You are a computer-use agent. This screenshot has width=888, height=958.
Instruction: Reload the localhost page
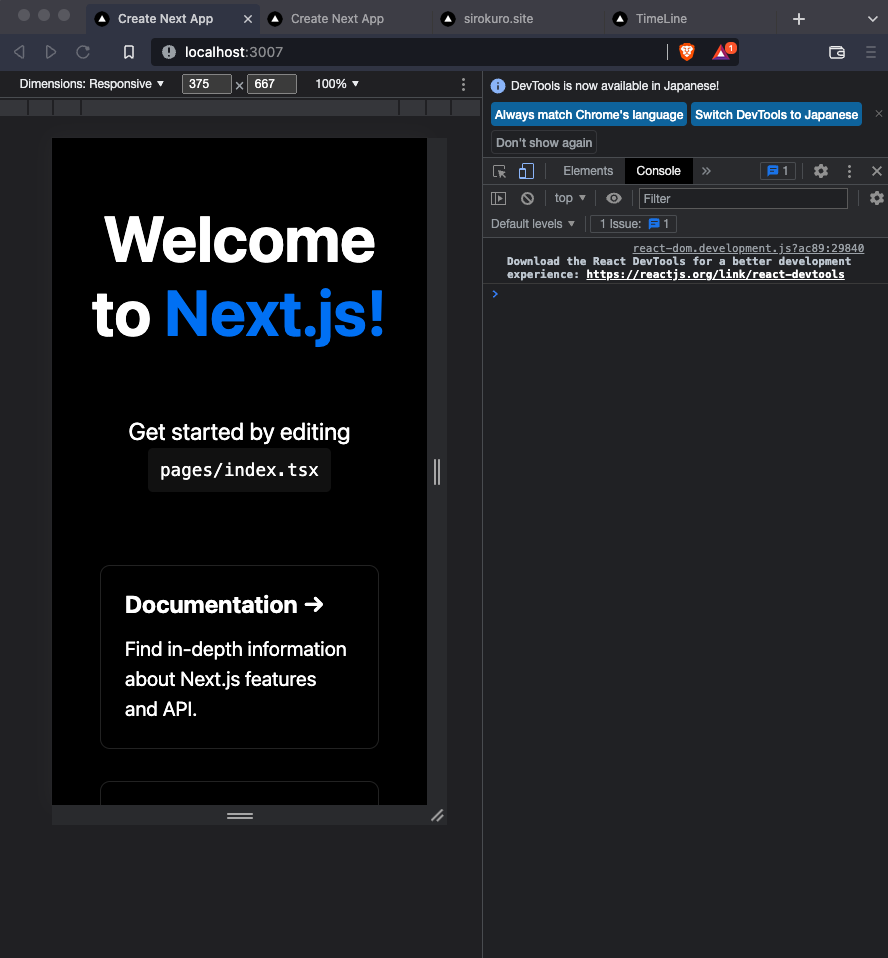tap(83, 53)
